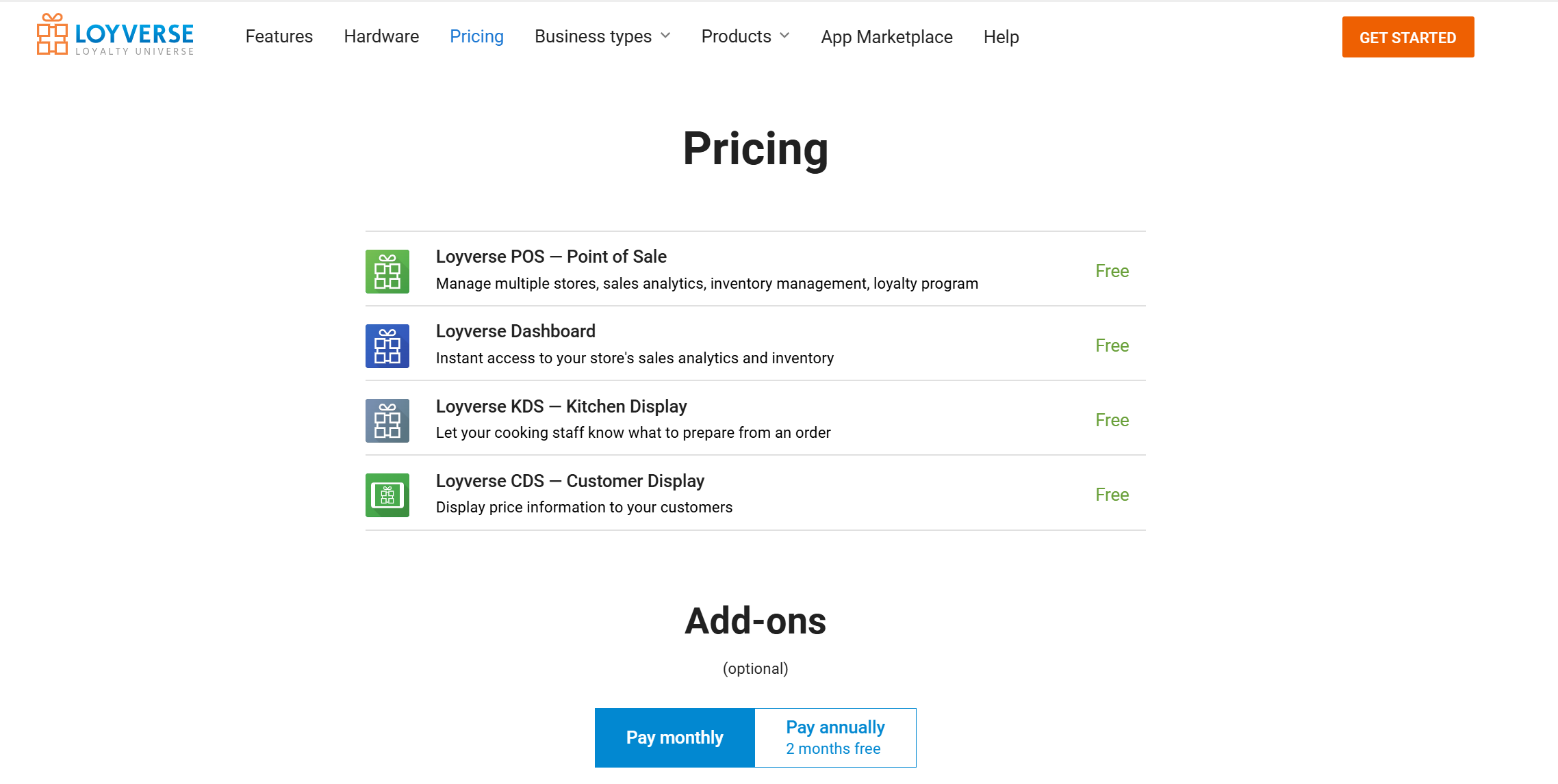Expand the Products dropdown menu
Image resolution: width=1558 pixels, height=784 pixels.
pyautogui.click(x=745, y=36)
